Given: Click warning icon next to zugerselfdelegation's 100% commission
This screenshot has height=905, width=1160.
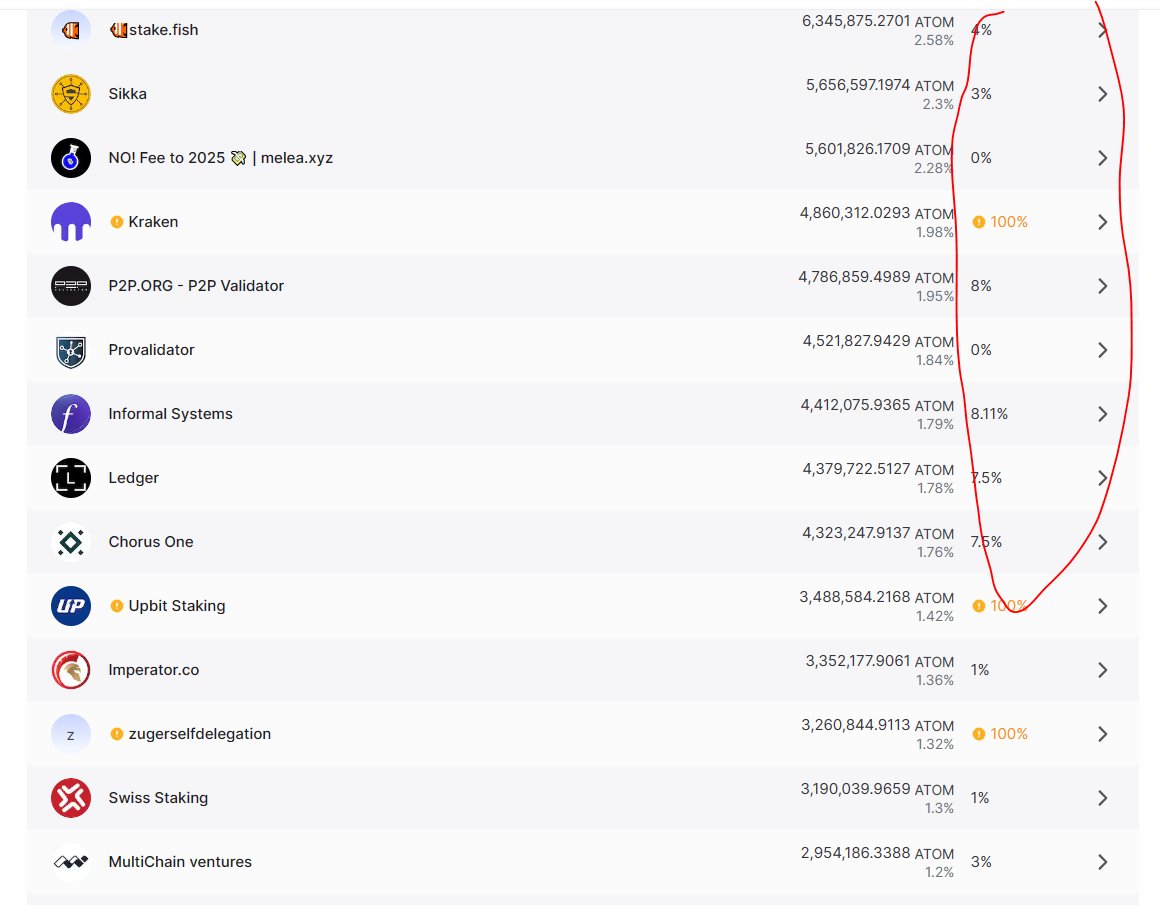Looking at the screenshot, I should click(x=979, y=734).
